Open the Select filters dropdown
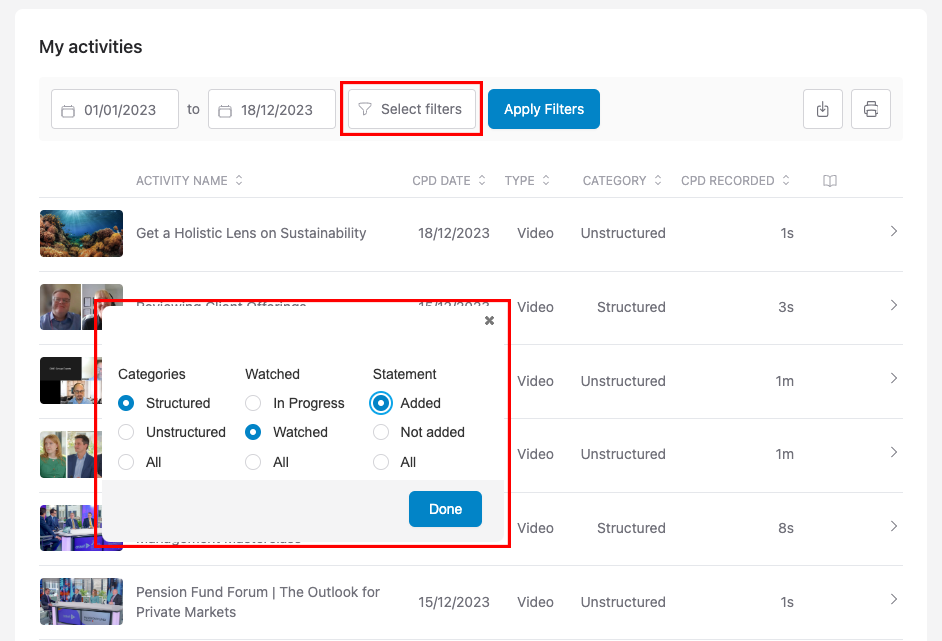942x641 pixels. [x=411, y=109]
